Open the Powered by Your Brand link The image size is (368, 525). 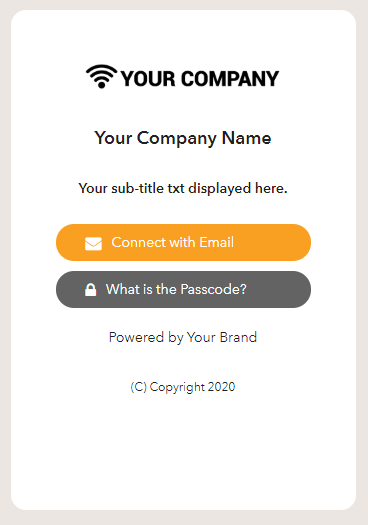pyautogui.click(x=183, y=338)
